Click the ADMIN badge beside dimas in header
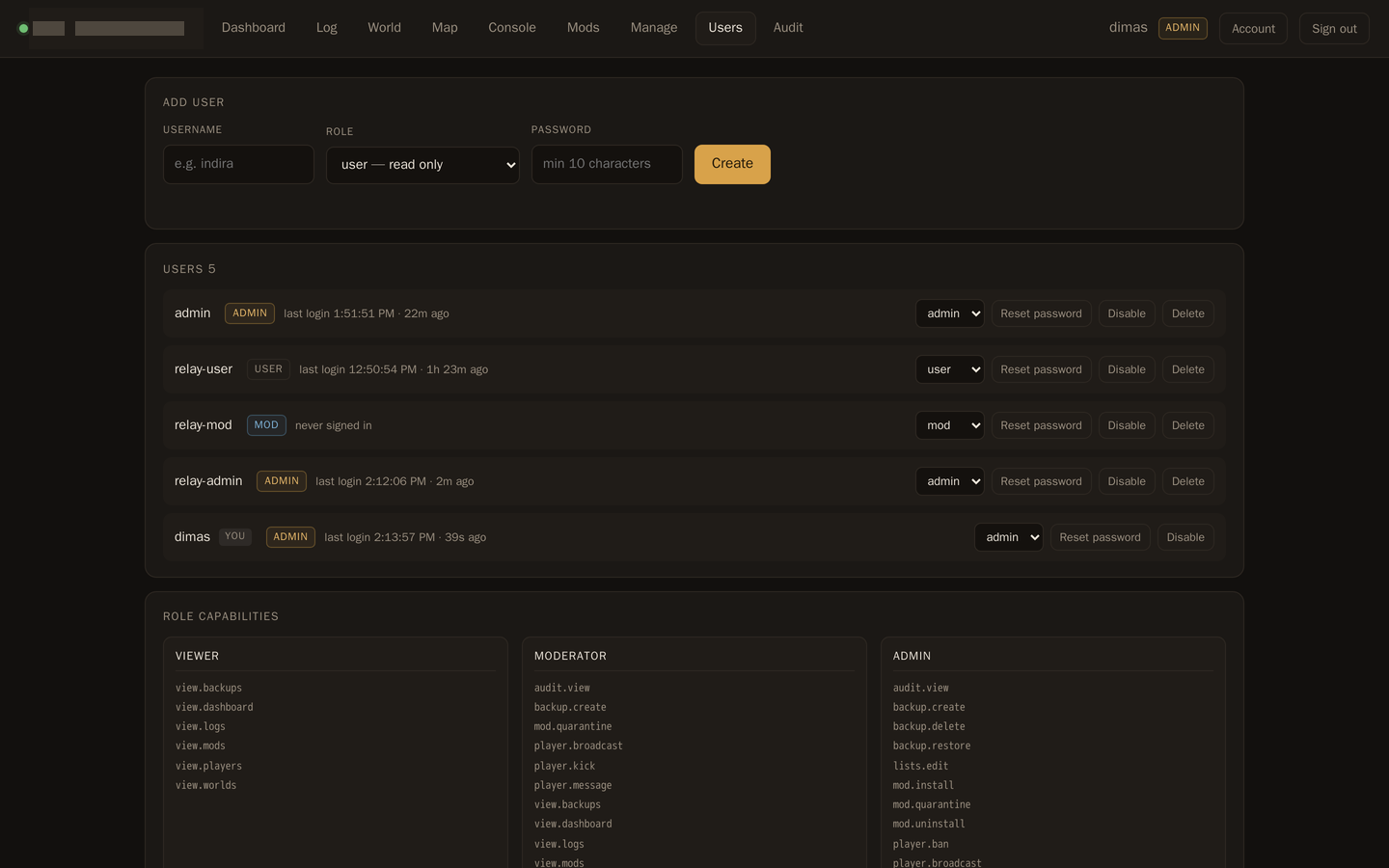 [x=1183, y=28]
